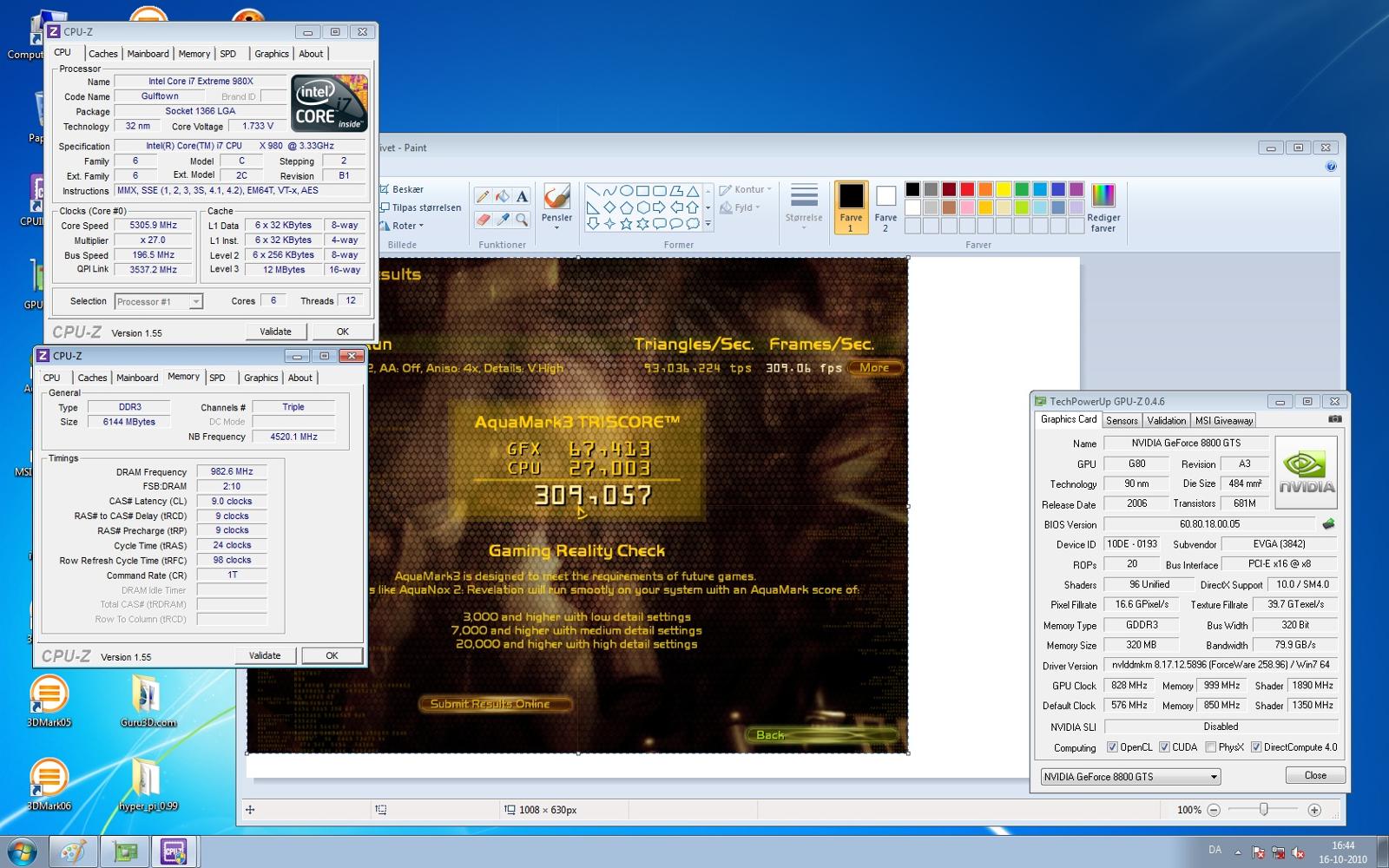Image resolution: width=1389 pixels, height=868 pixels.
Task: Open SPD tab in memory CPU-Z window
Action: pyautogui.click(x=218, y=378)
